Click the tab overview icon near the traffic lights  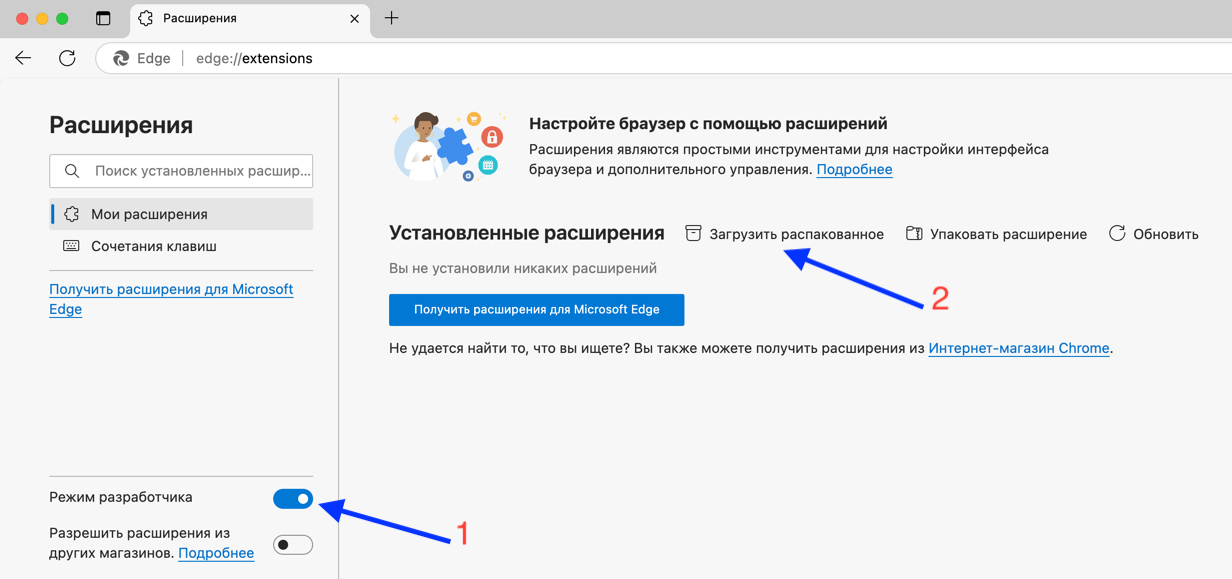[103, 18]
